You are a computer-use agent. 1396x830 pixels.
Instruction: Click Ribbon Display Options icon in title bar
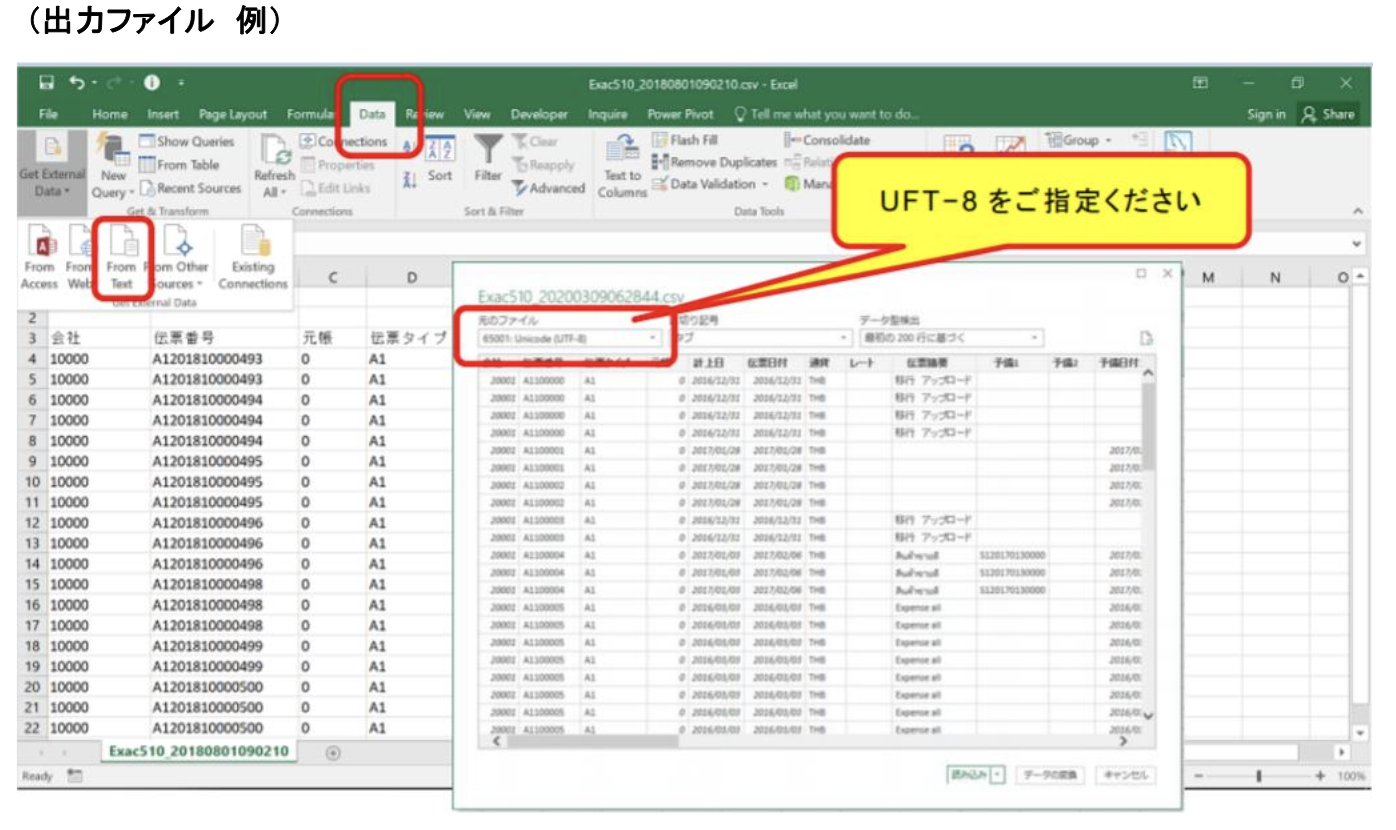pyautogui.click(x=1201, y=83)
